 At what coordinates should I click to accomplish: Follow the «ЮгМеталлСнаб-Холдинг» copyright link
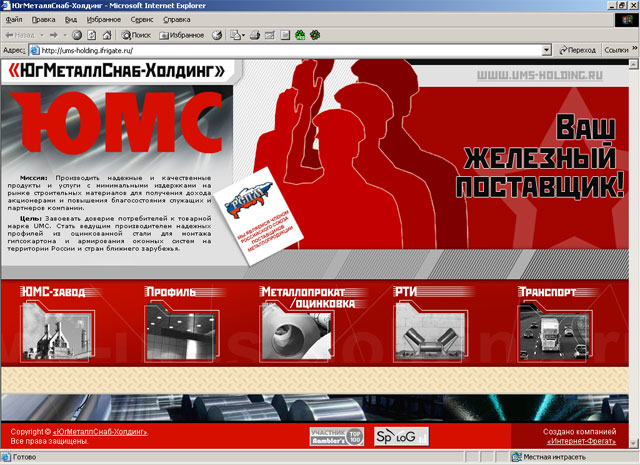click(100, 432)
